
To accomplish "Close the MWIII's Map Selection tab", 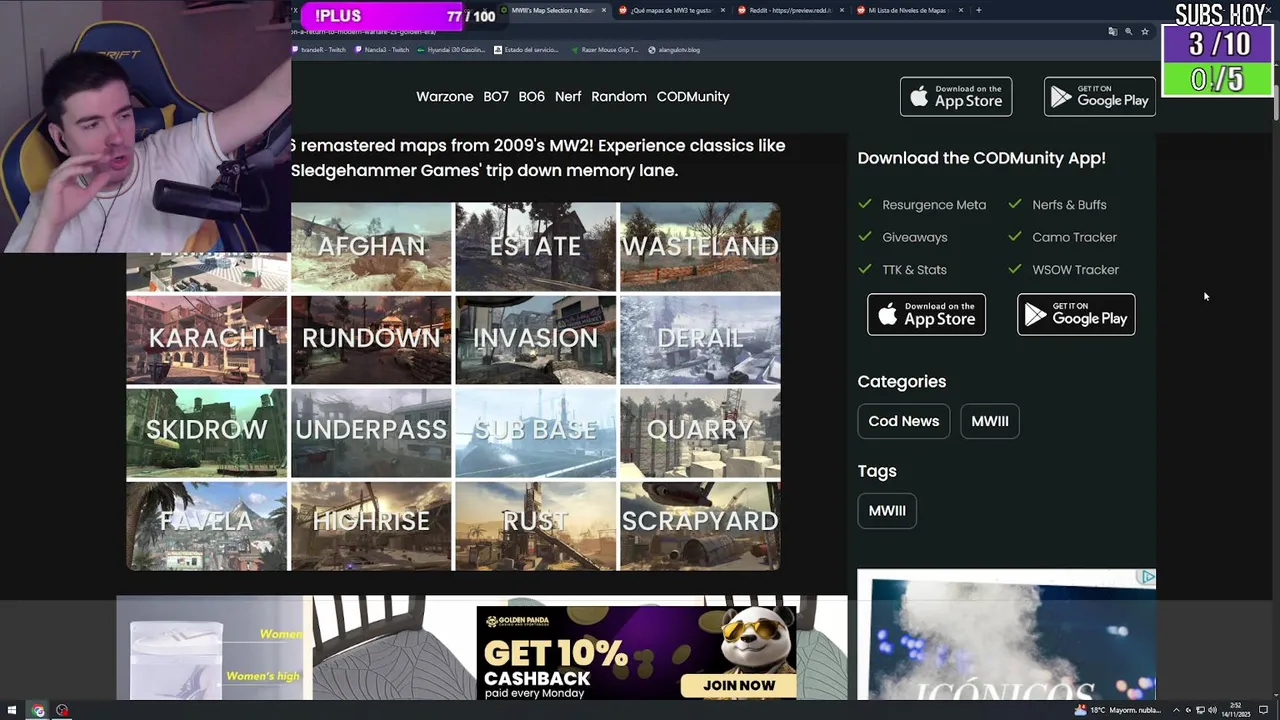I will pyautogui.click(x=604, y=10).
